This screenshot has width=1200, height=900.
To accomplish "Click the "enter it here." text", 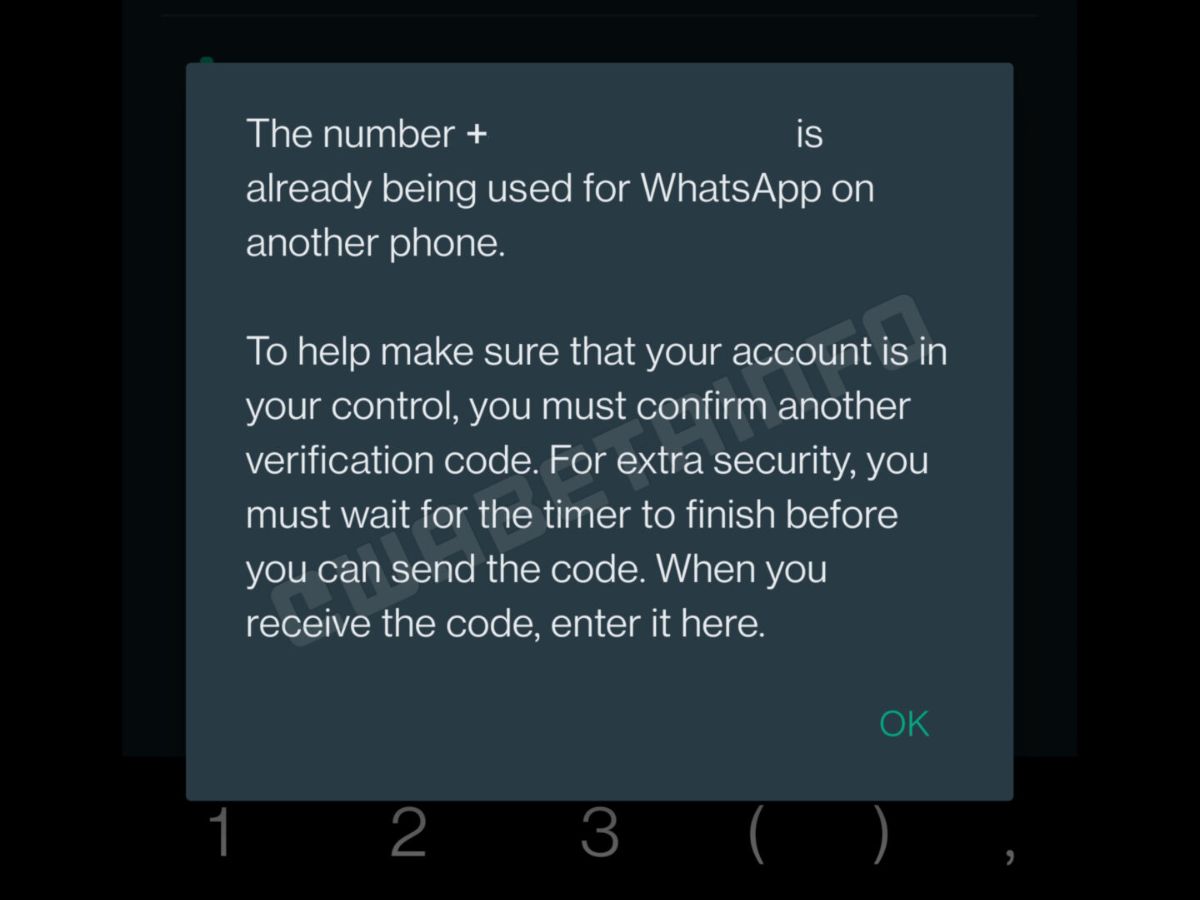I will [x=658, y=624].
